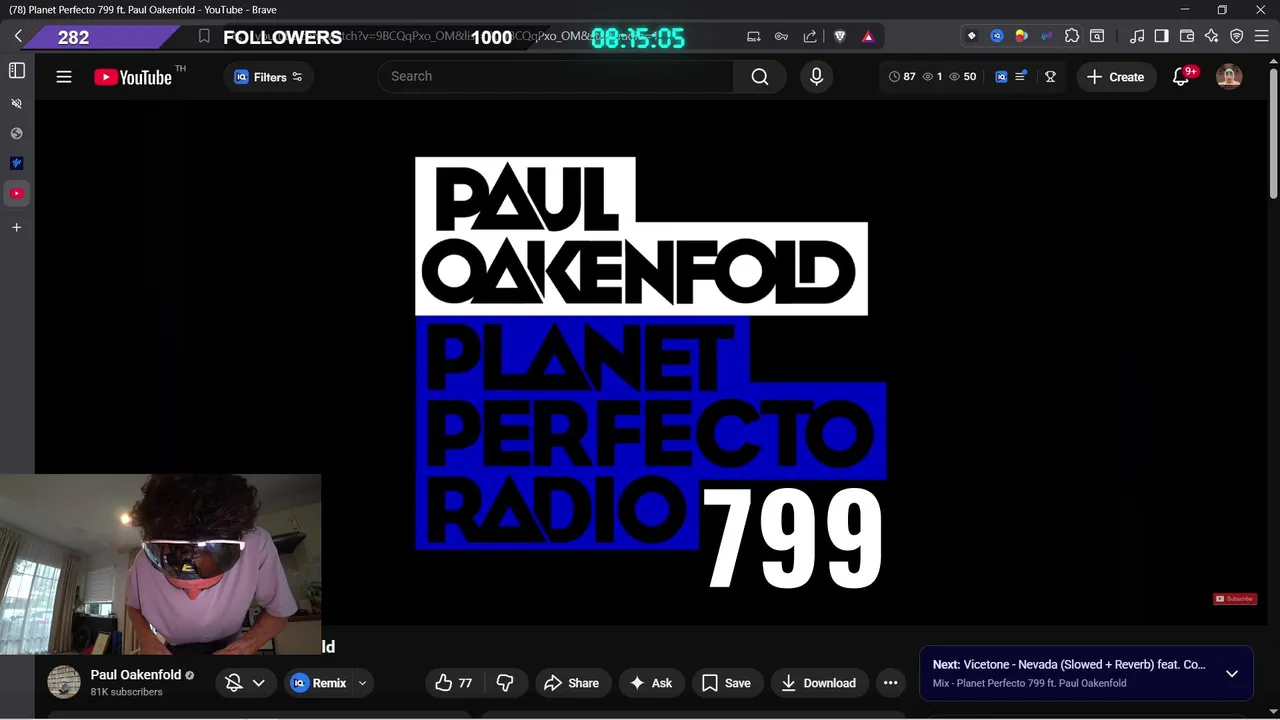The image size is (1280, 720).
Task: Download the video
Action: 819,683
